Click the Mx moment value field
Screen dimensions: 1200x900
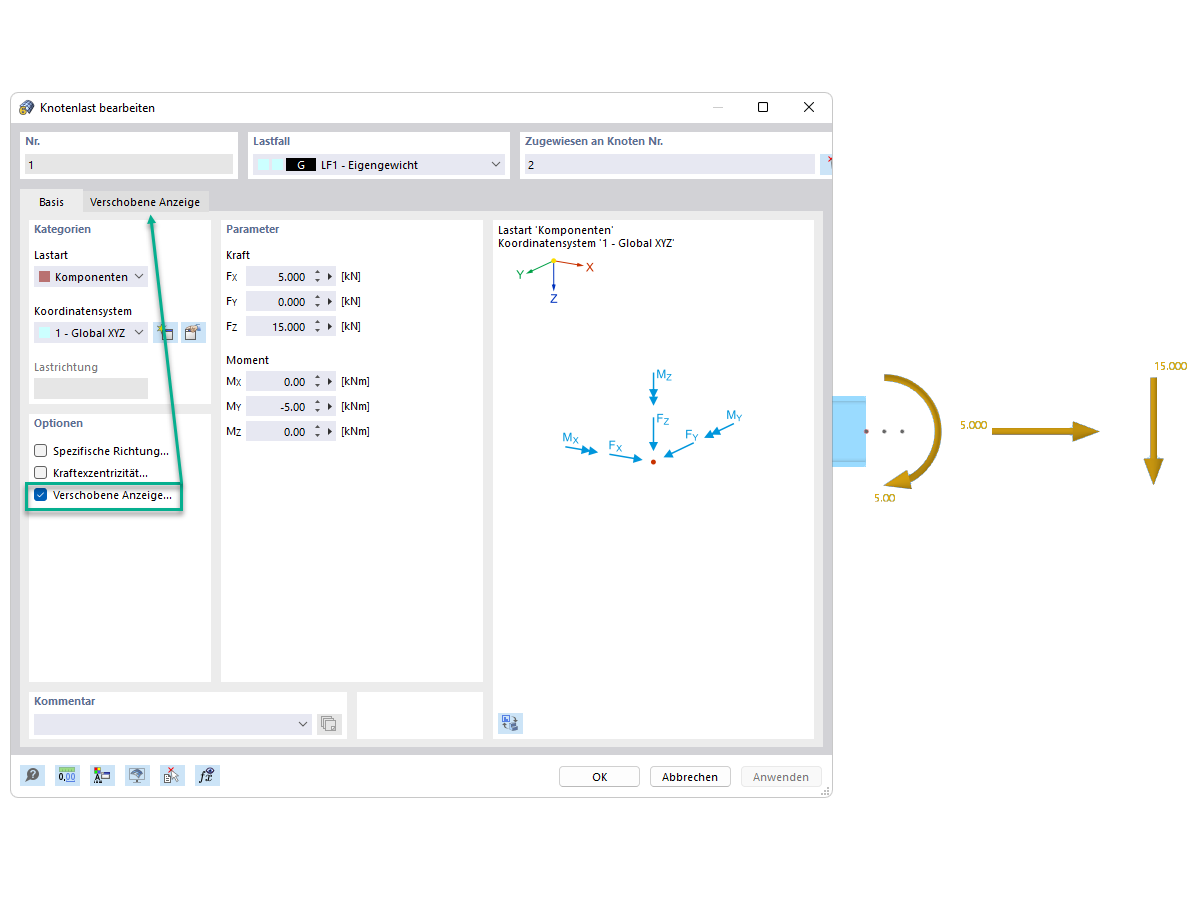(278, 382)
